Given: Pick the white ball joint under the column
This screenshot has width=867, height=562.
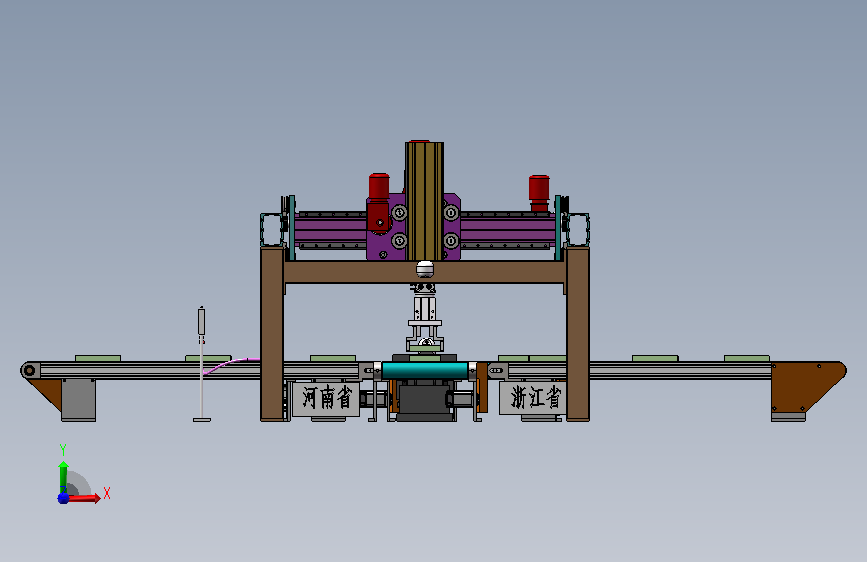Looking at the screenshot, I should [x=425, y=269].
